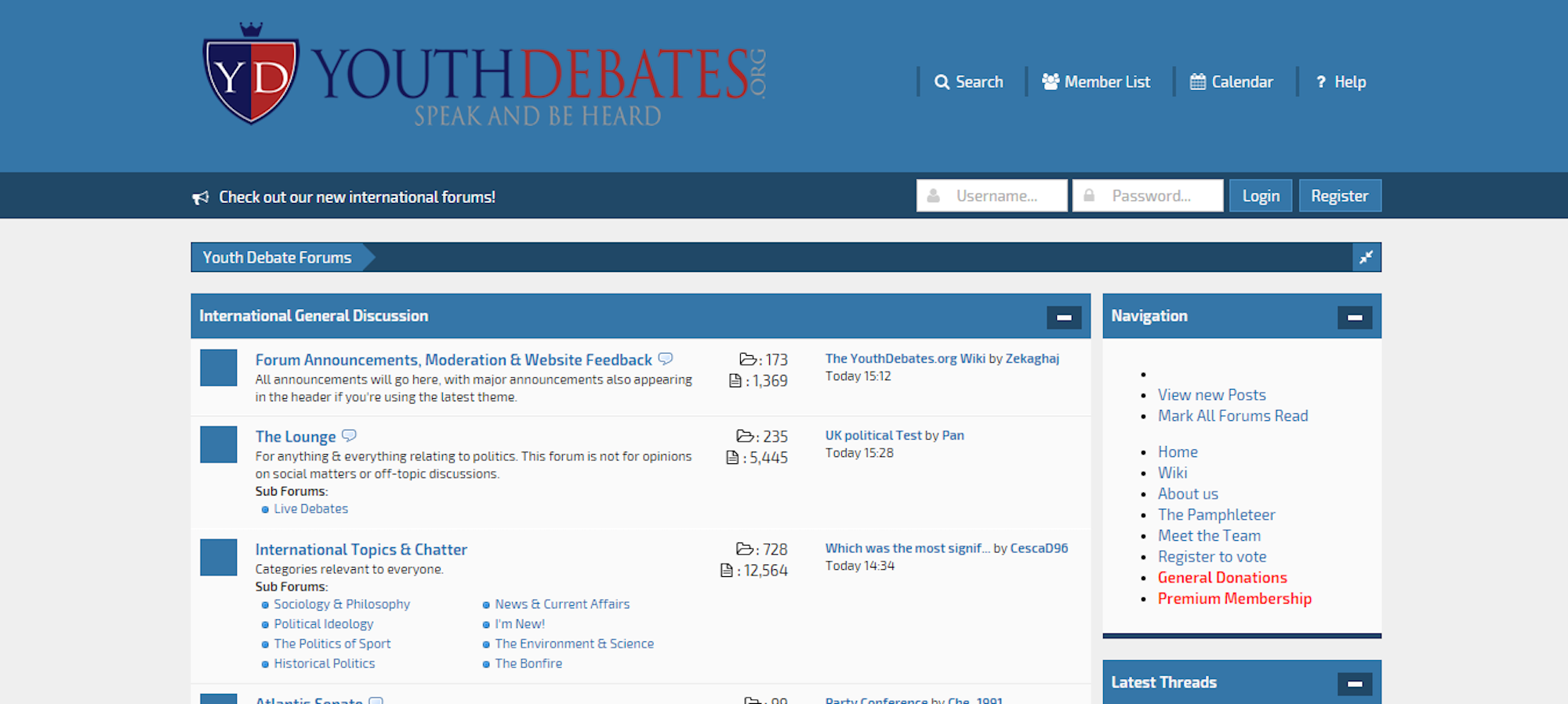Open The YouthDebates.org Wiki last post
The image size is (1568, 704).
click(906, 358)
